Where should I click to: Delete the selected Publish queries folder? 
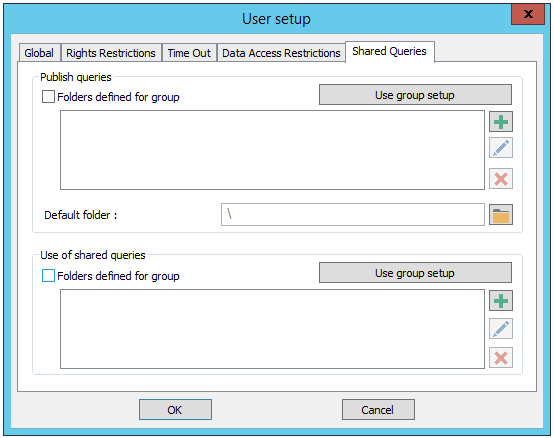[x=501, y=178]
